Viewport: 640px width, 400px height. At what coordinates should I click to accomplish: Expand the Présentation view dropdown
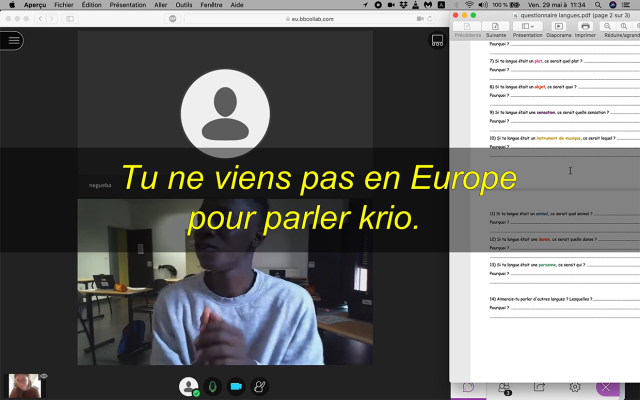pyautogui.click(x=528, y=27)
